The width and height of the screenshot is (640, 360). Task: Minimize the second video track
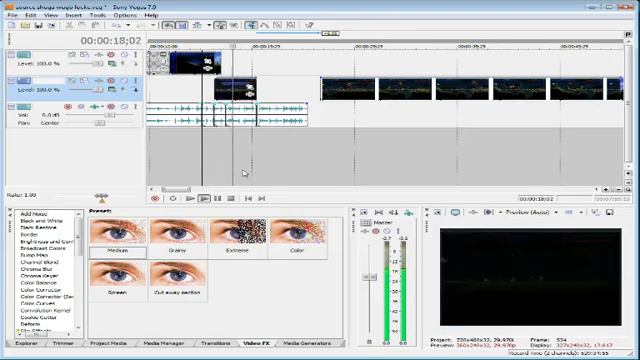11,81
